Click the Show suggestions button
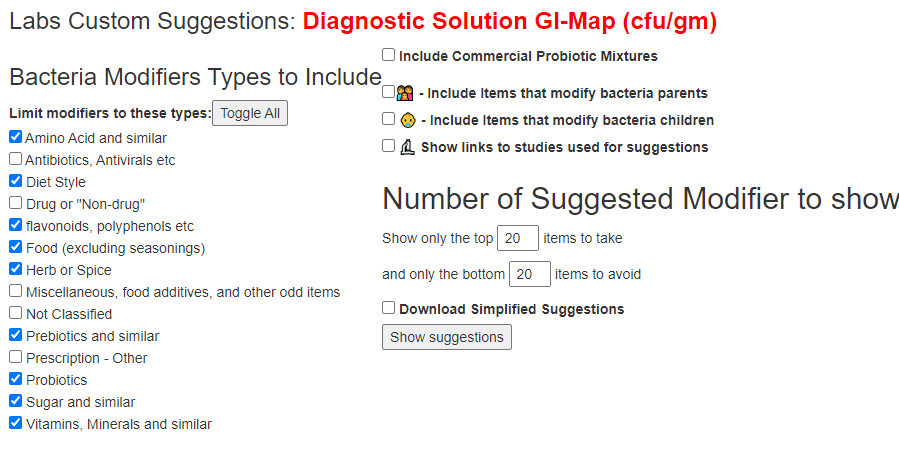 click(x=447, y=337)
